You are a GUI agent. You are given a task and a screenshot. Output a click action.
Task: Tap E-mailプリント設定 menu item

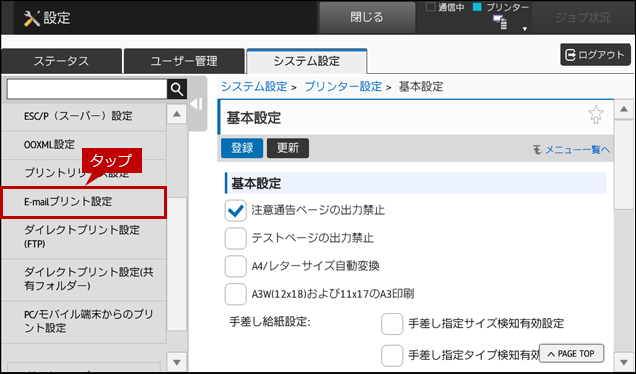(84, 202)
